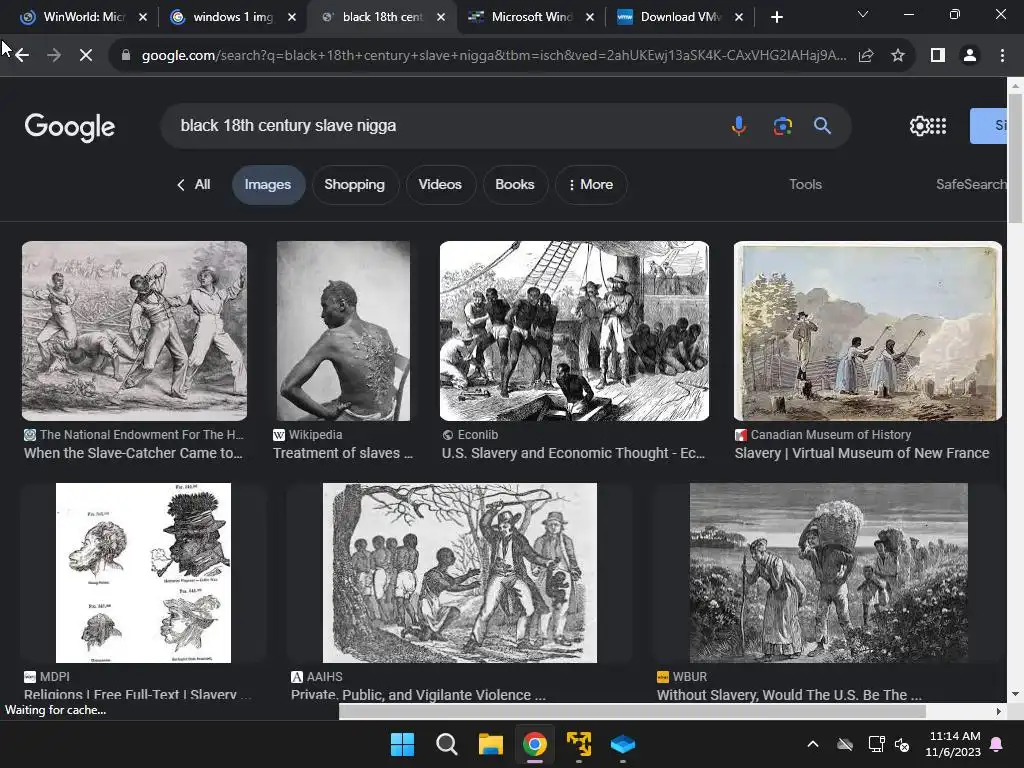Select the Videos filter chip

pyautogui.click(x=440, y=185)
